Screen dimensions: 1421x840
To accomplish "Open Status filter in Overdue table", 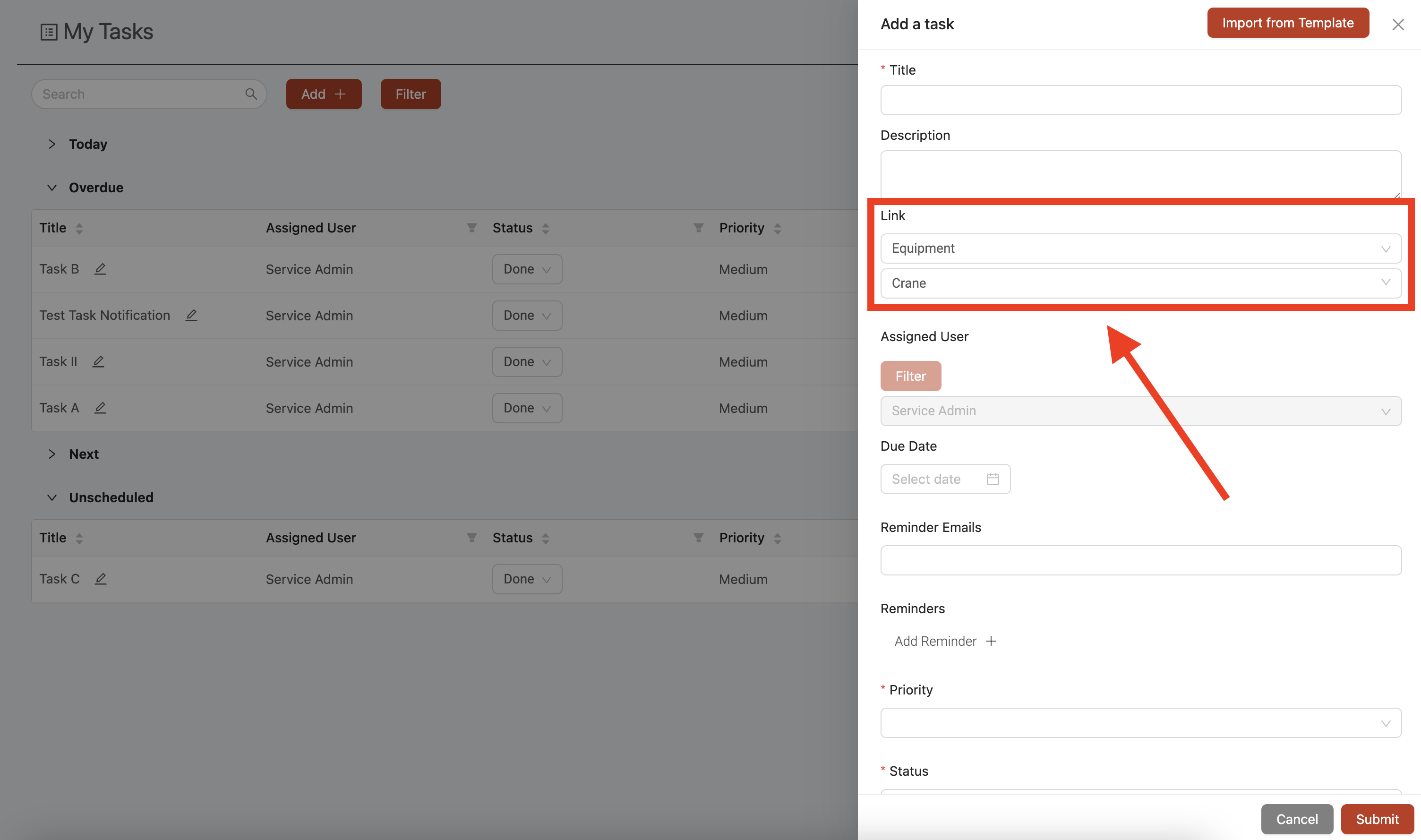I will point(698,228).
